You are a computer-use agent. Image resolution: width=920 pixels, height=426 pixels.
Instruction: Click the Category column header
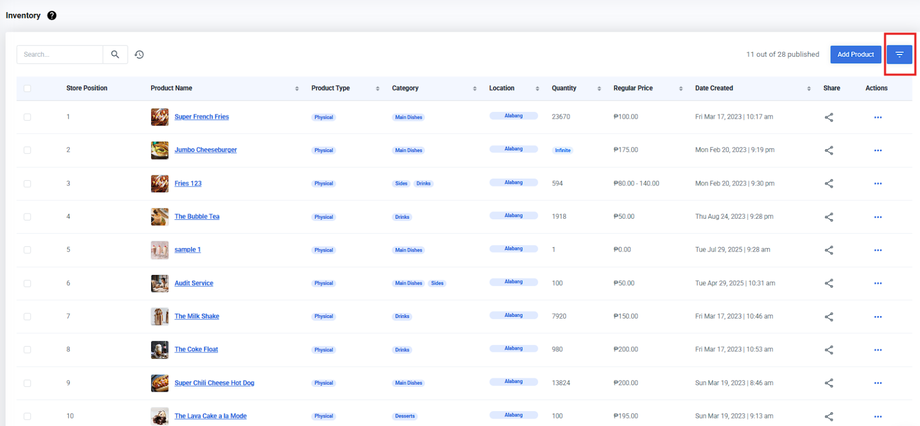[405, 88]
